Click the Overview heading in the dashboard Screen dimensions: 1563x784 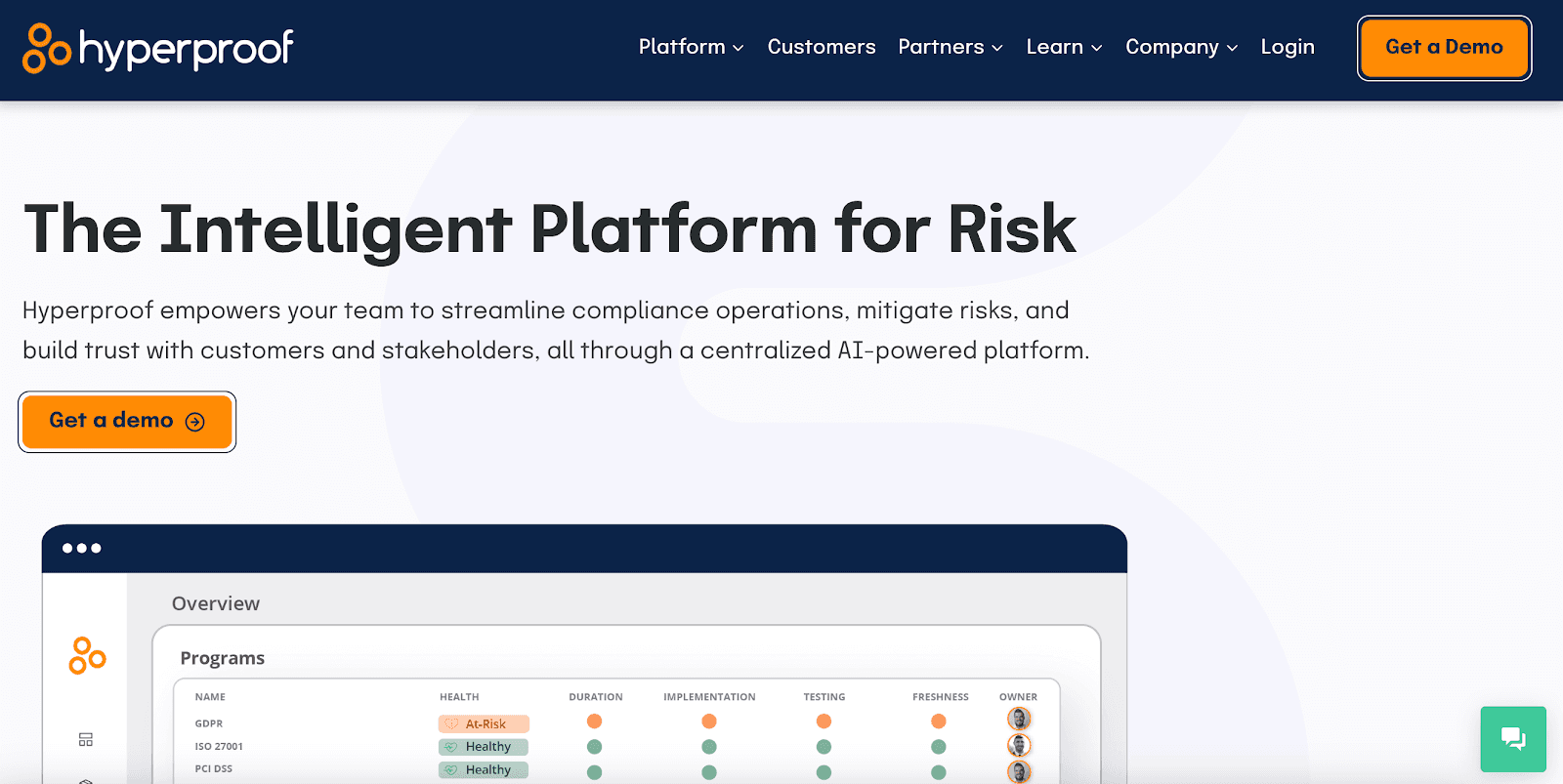[216, 603]
